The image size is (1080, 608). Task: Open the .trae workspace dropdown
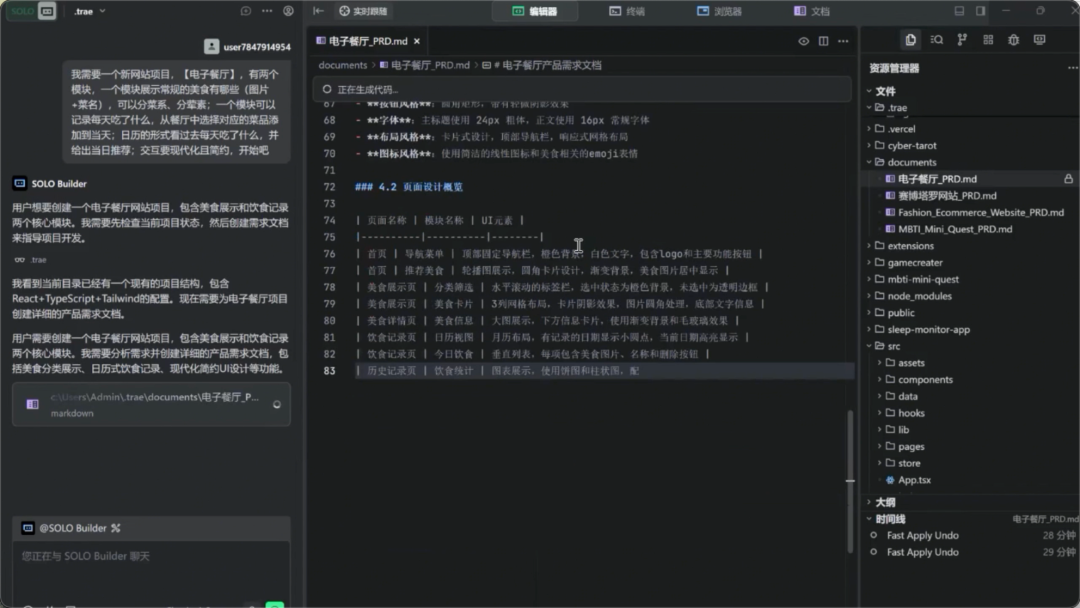click(90, 11)
